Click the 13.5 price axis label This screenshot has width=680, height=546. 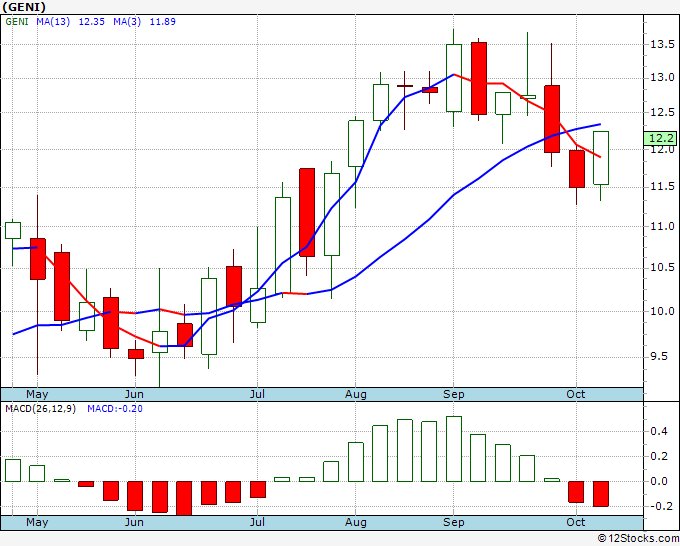tap(662, 44)
